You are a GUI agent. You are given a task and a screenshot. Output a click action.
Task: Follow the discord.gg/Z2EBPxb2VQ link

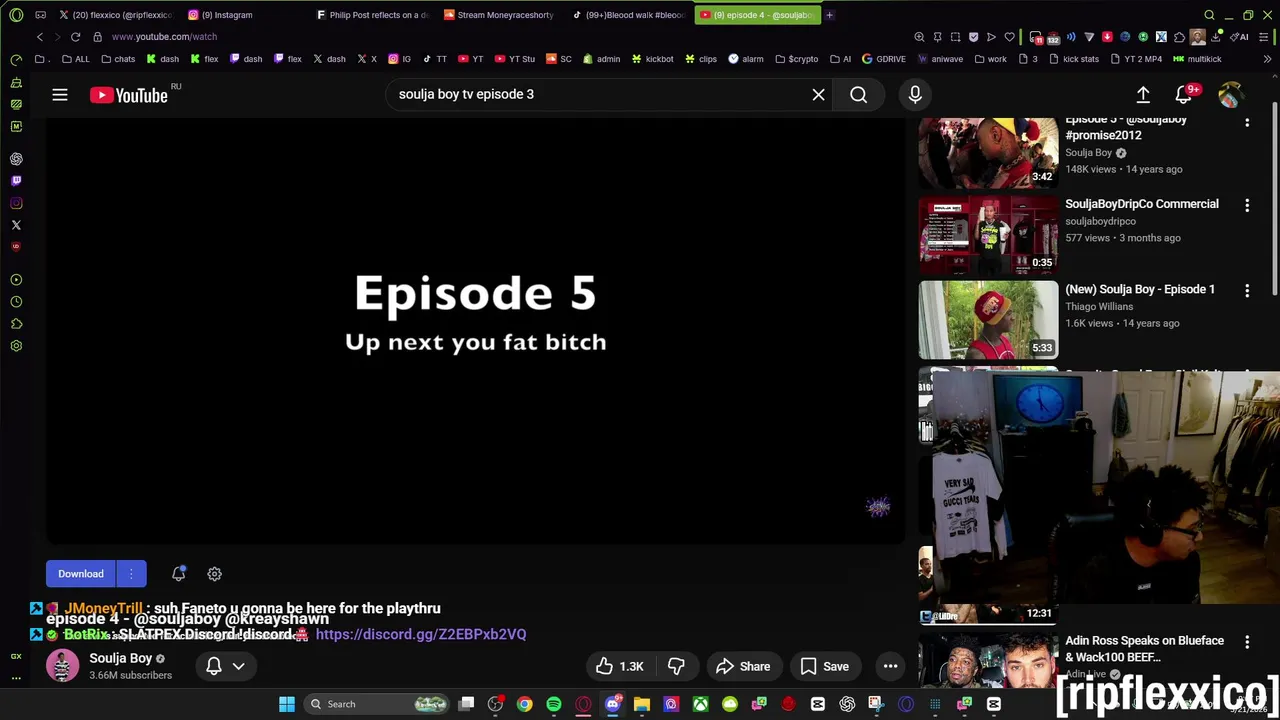(x=421, y=634)
